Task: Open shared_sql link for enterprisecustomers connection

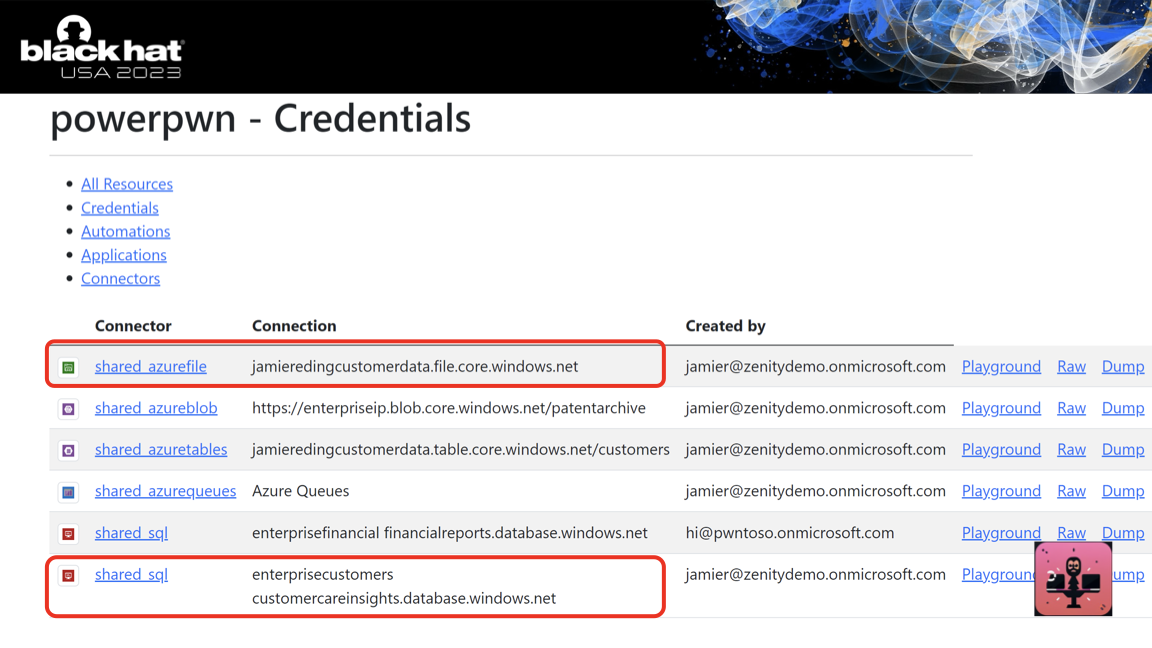Action: coord(132,575)
